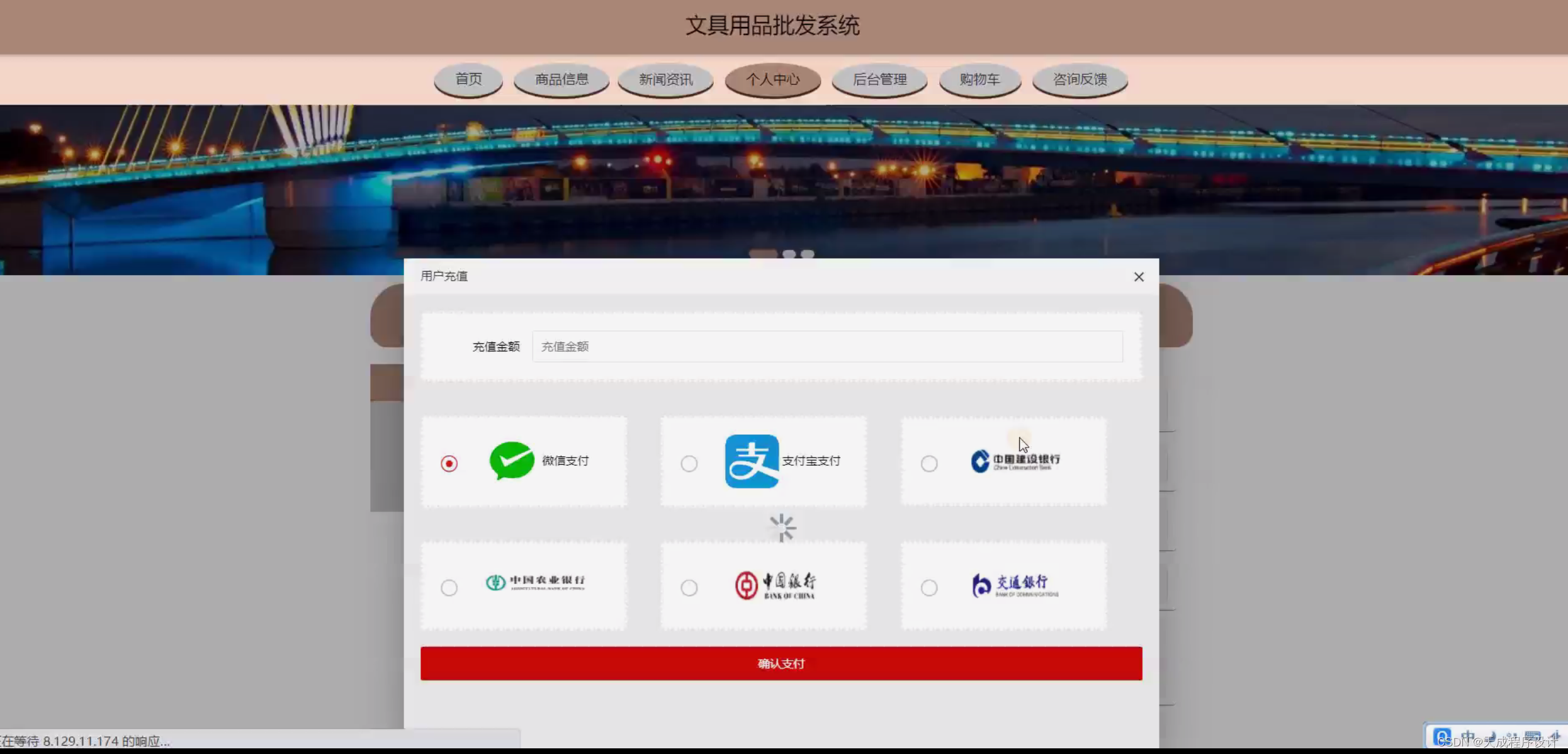Switch to the 购物车 tab
The image size is (1568, 754).
tap(979, 79)
